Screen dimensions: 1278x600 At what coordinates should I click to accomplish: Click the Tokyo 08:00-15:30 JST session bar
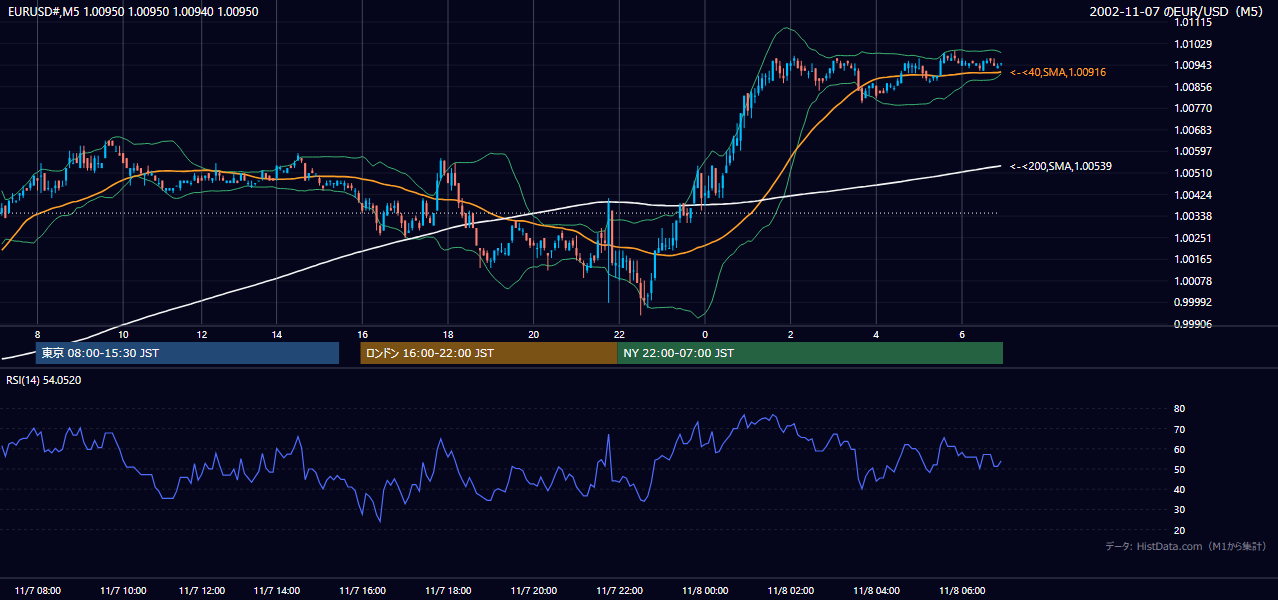point(187,353)
